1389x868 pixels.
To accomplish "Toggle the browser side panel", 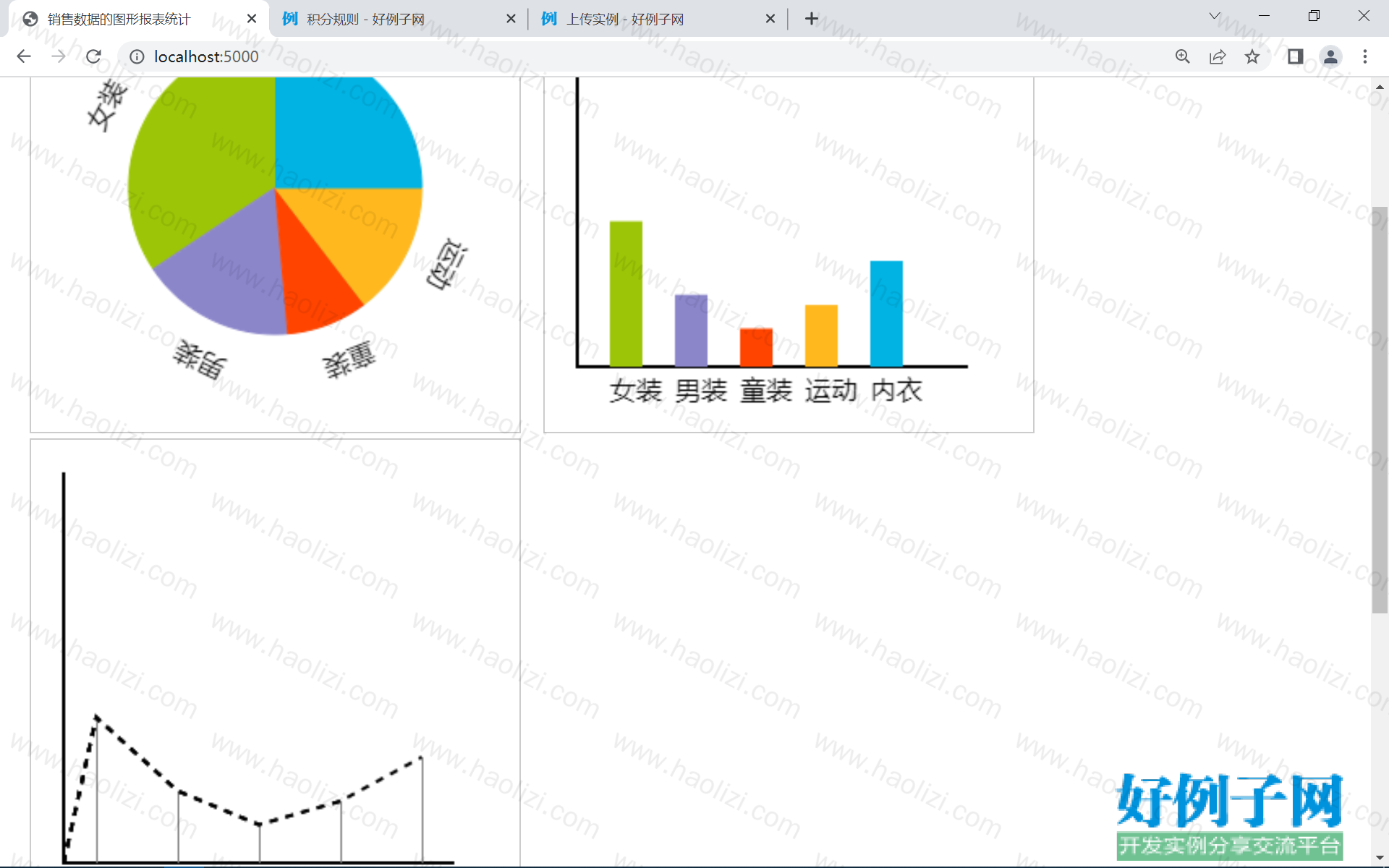I will coord(1295,56).
